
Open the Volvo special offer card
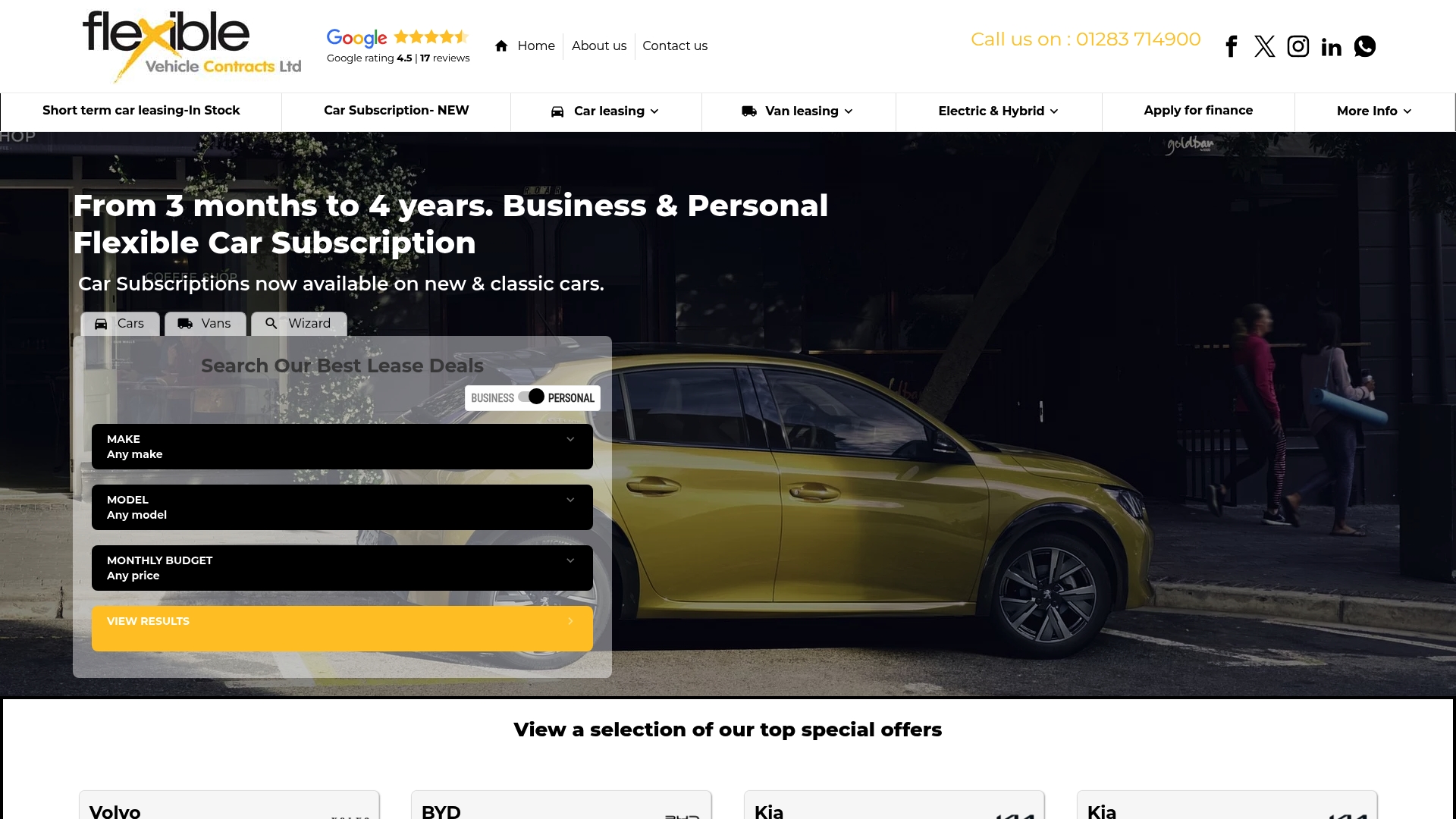(229, 805)
